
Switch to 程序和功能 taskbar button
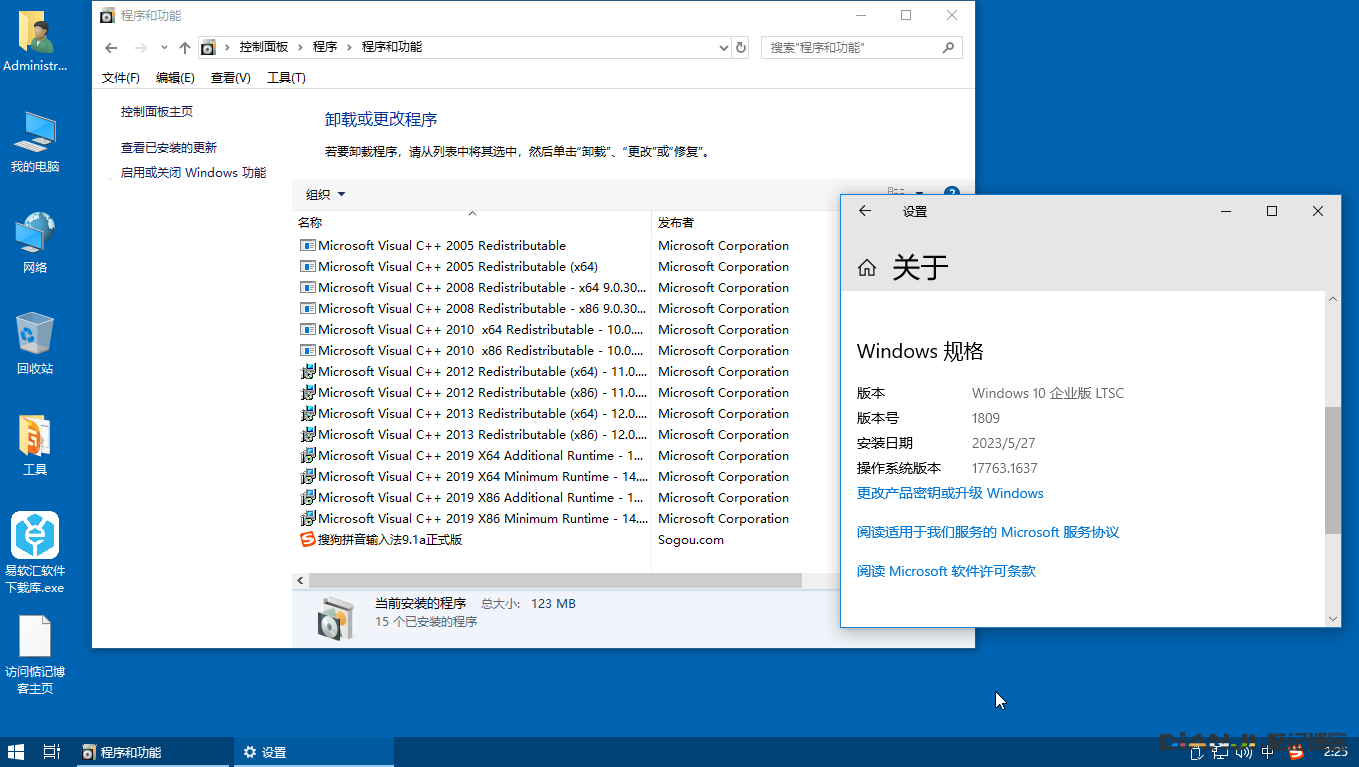coord(153,752)
